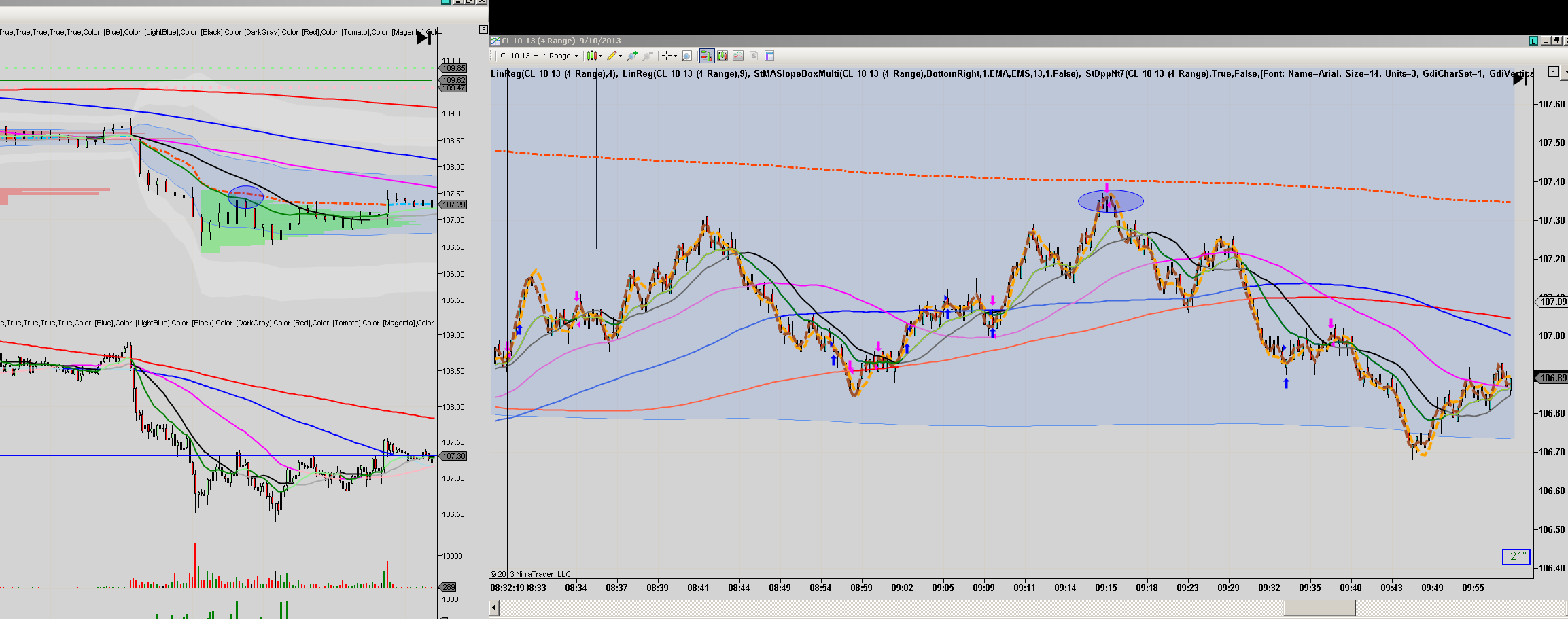Click the zoom out magnifier icon
Screen dimensions: 1568x619
(x=648, y=56)
